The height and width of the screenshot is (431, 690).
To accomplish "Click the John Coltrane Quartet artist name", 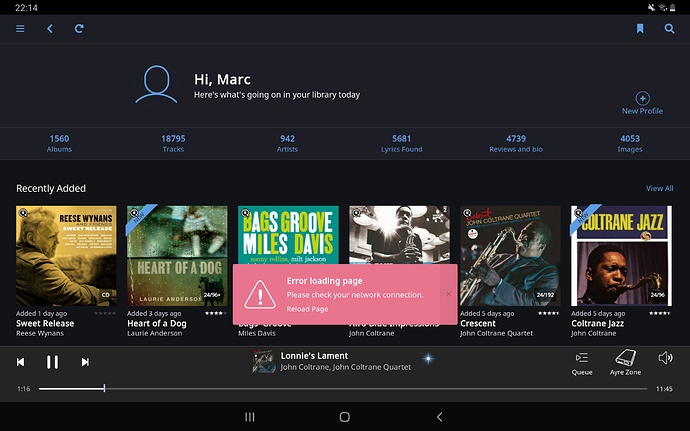I will [x=496, y=334].
